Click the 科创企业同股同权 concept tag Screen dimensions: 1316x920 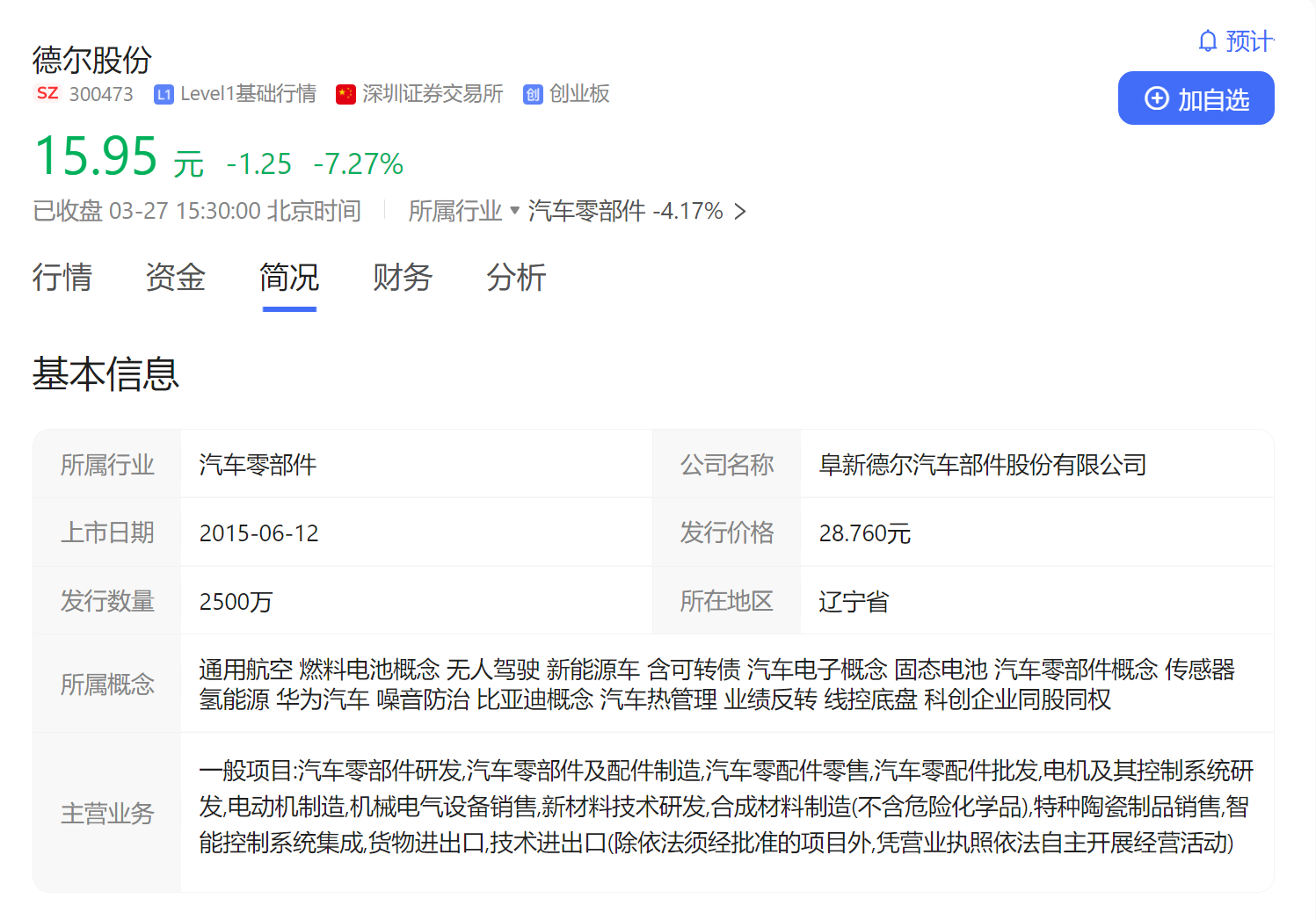pyautogui.click(x=1018, y=699)
